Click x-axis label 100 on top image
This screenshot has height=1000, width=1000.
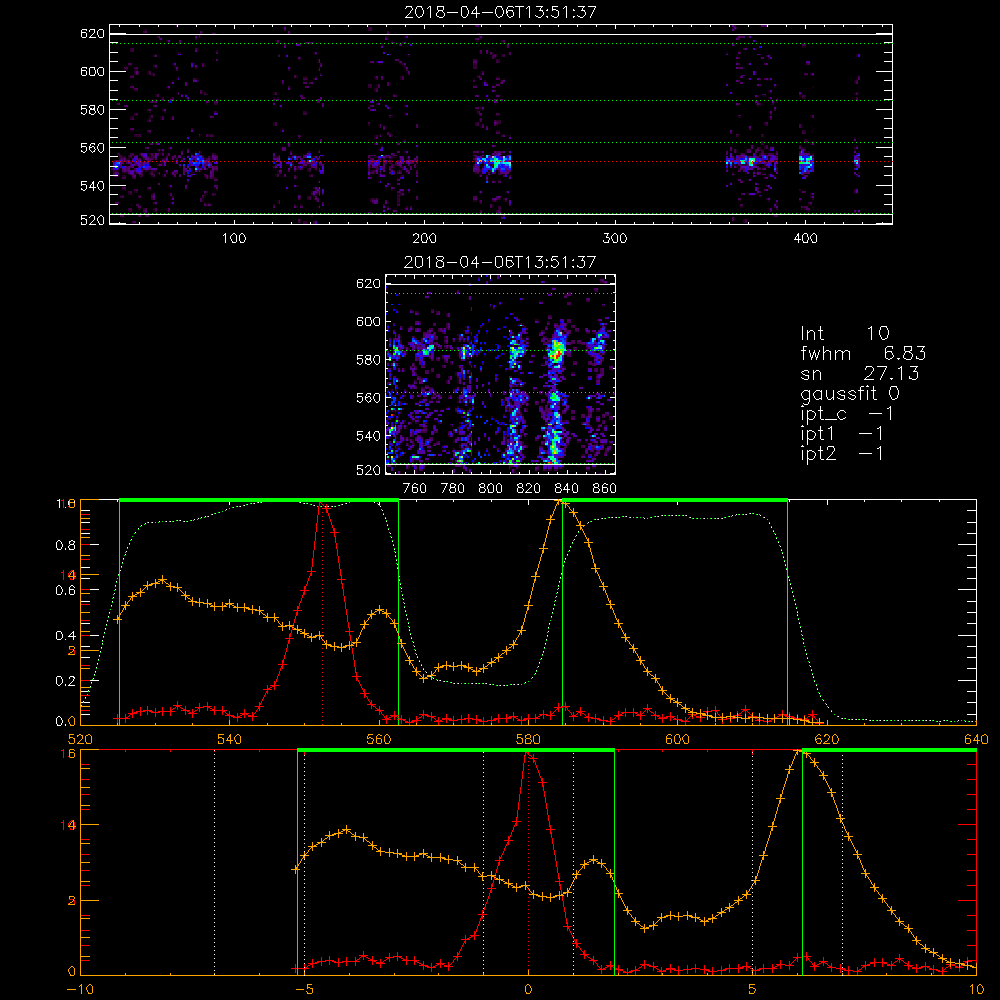[x=234, y=239]
